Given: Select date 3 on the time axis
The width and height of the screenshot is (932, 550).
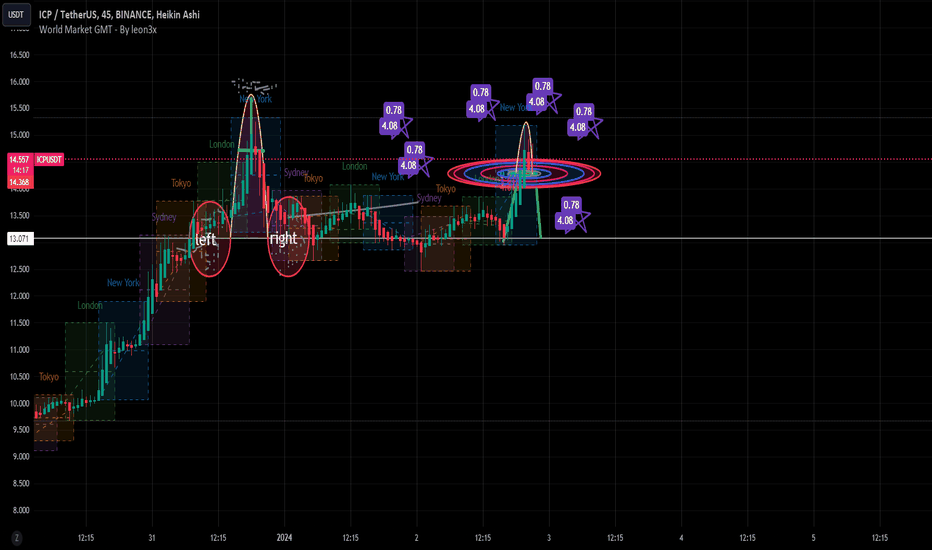Looking at the screenshot, I should coord(549,538).
